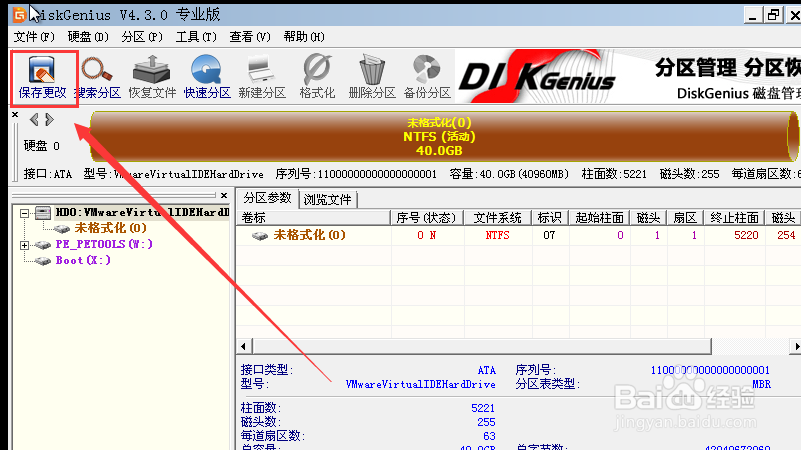Click the 文件系统 column header

[498, 218]
